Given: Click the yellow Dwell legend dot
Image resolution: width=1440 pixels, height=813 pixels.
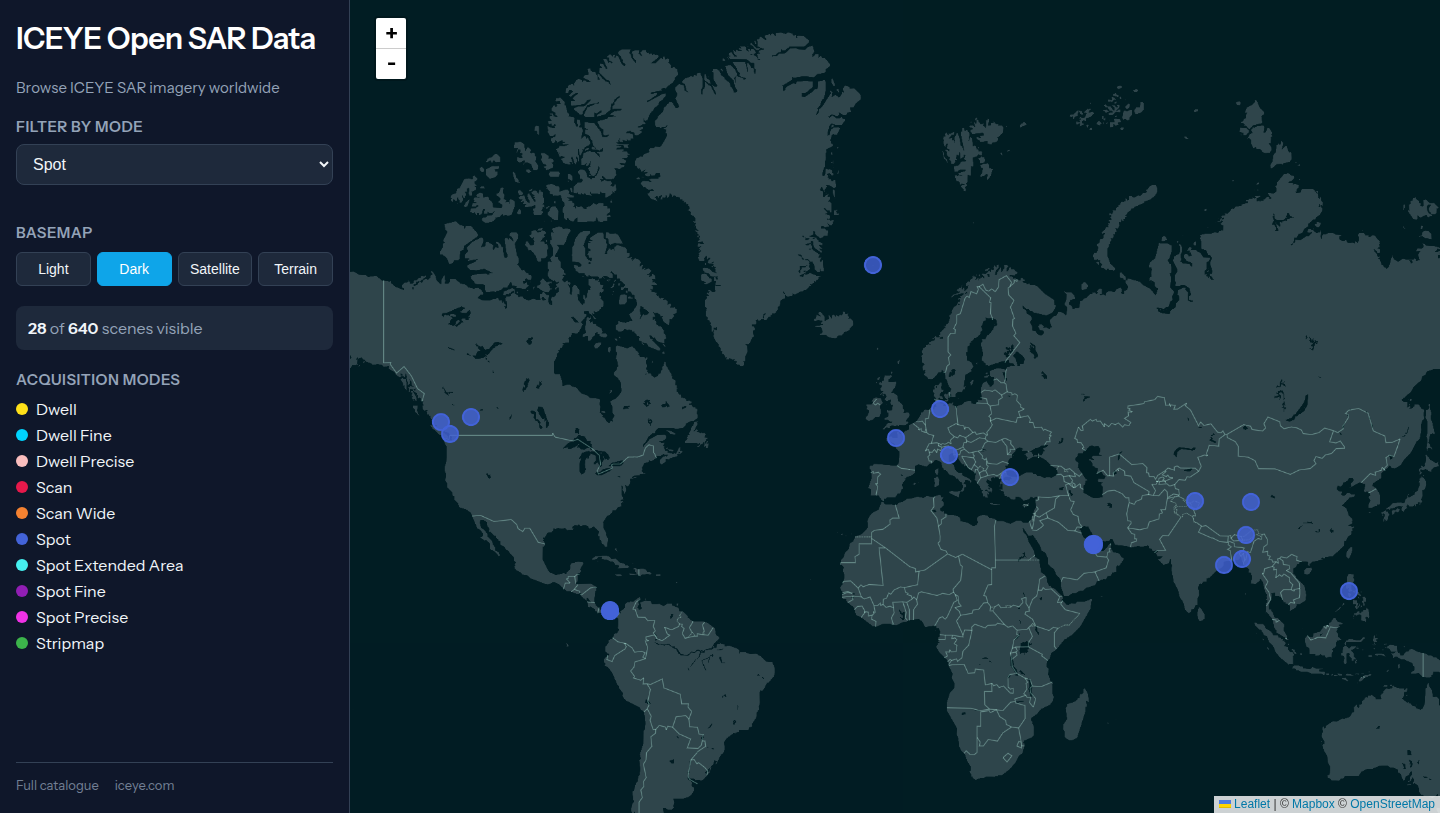Looking at the screenshot, I should tap(22, 410).
